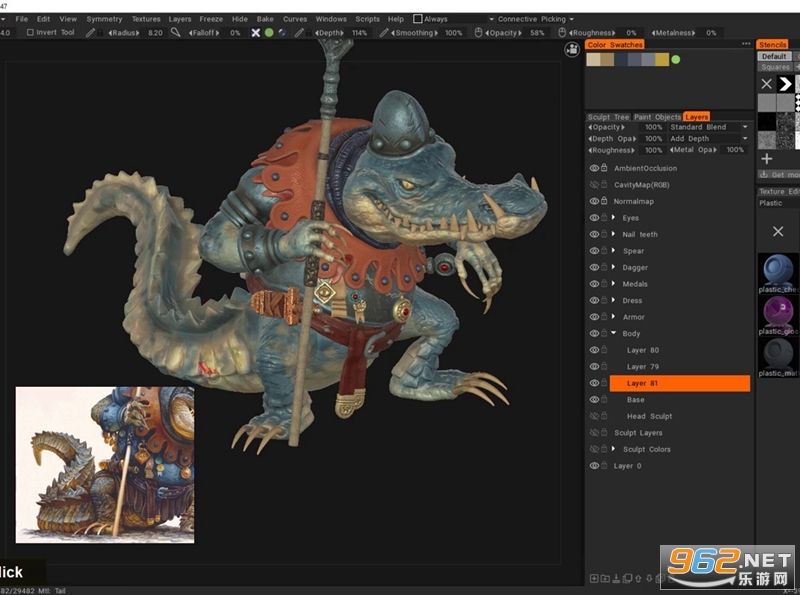Hide the Eyes layer group
This screenshot has height=595, width=800.
[593, 217]
